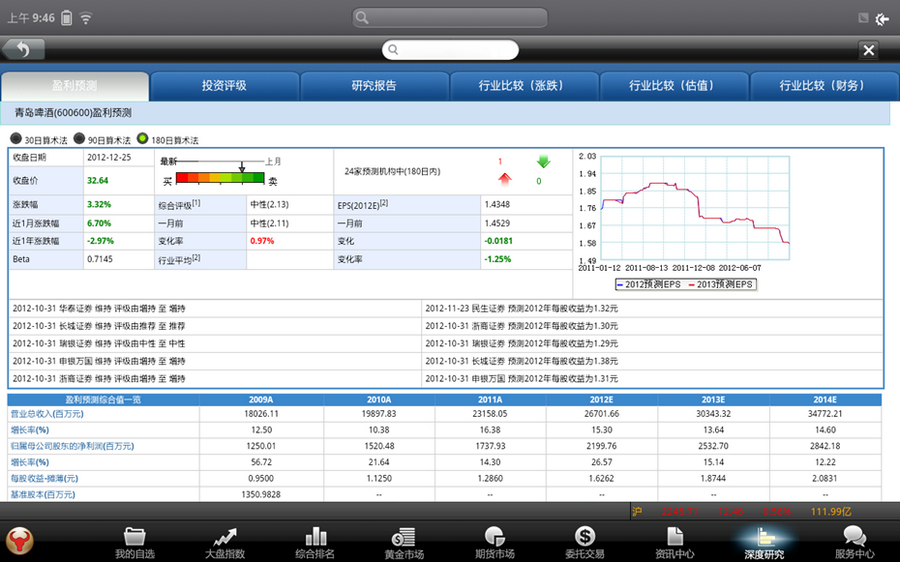Open the first 增长率(%) link under revenue
Viewport: 900px width, 562px height.
pos(30,429)
